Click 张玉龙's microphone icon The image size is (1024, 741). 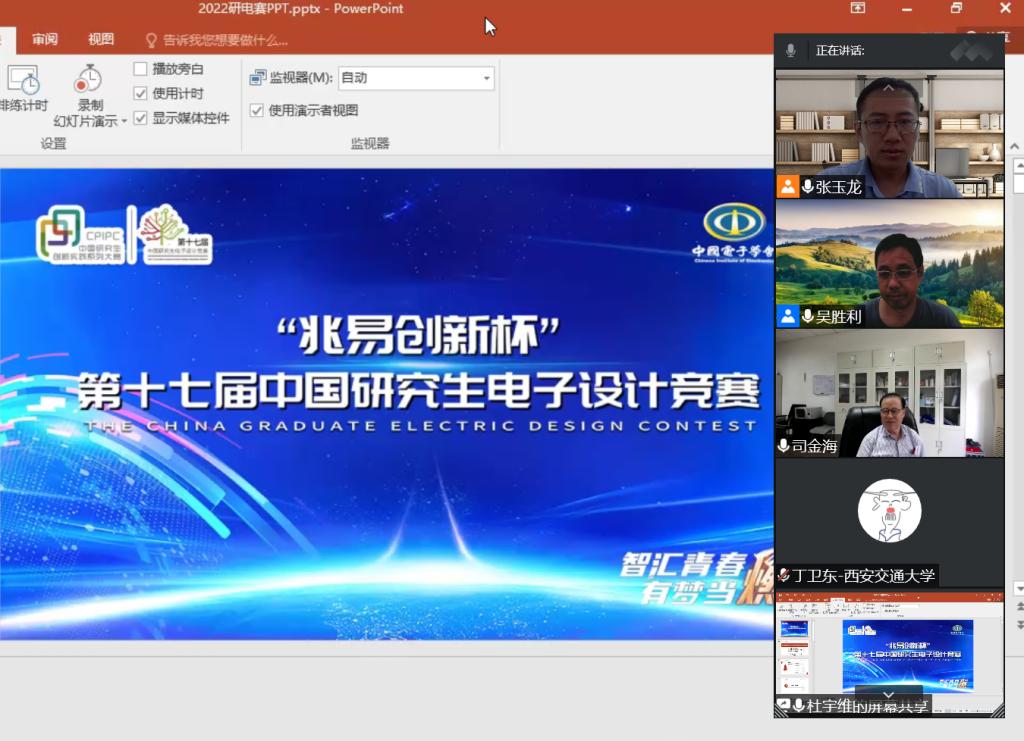pos(808,187)
